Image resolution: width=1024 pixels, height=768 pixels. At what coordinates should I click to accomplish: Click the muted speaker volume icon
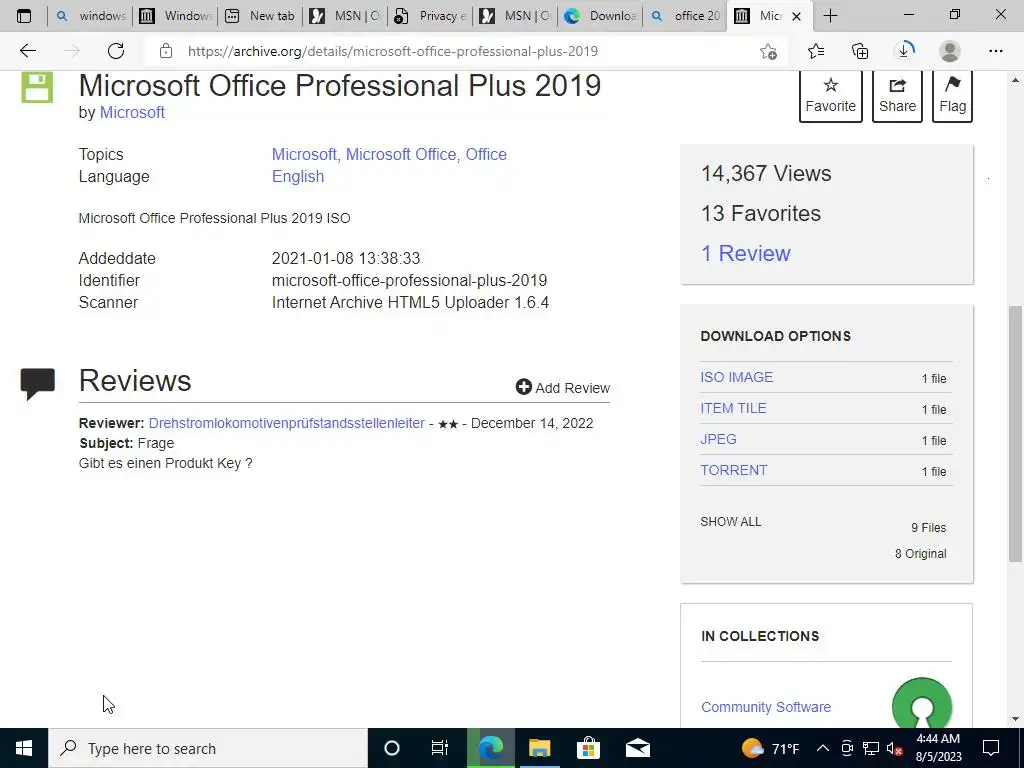point(894,749)
